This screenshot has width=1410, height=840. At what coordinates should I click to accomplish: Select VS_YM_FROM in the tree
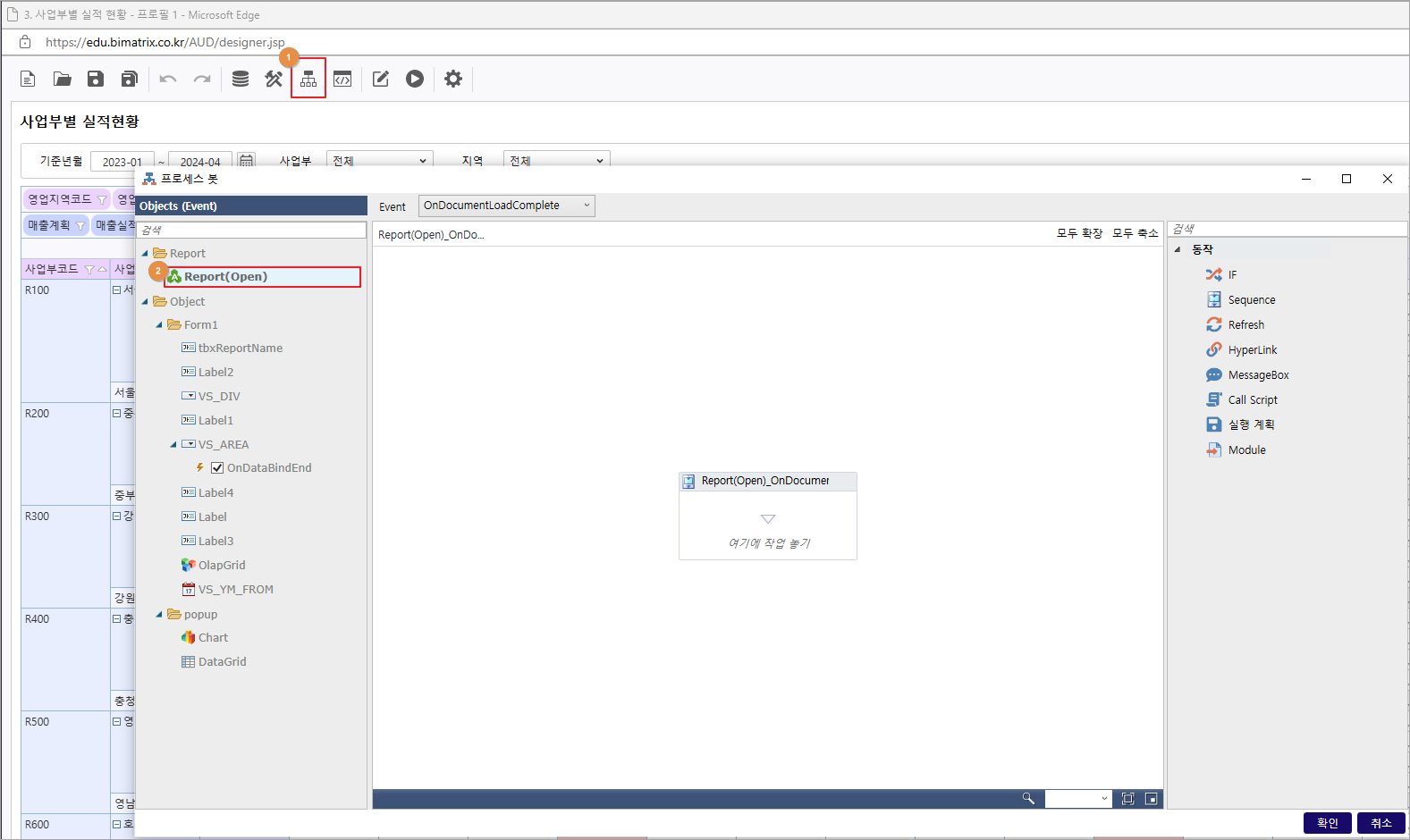227,590
